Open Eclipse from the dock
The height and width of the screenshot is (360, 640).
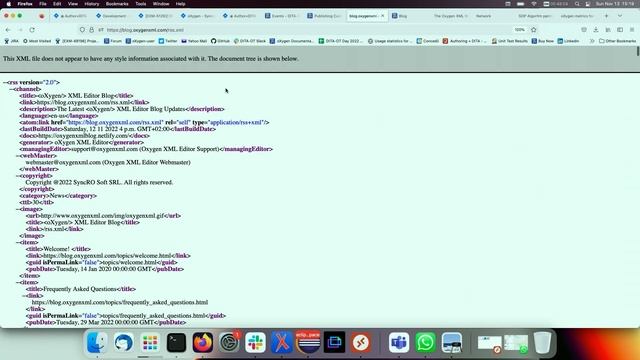[308, 342]
